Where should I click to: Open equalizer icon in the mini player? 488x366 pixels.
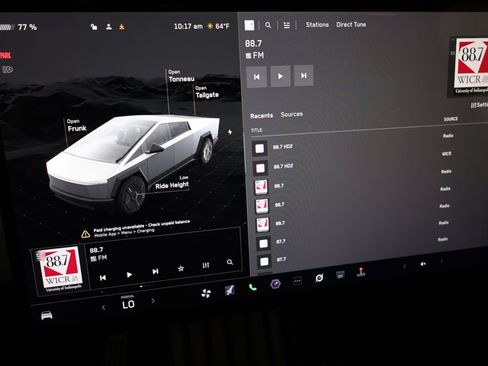pos(206,265)
